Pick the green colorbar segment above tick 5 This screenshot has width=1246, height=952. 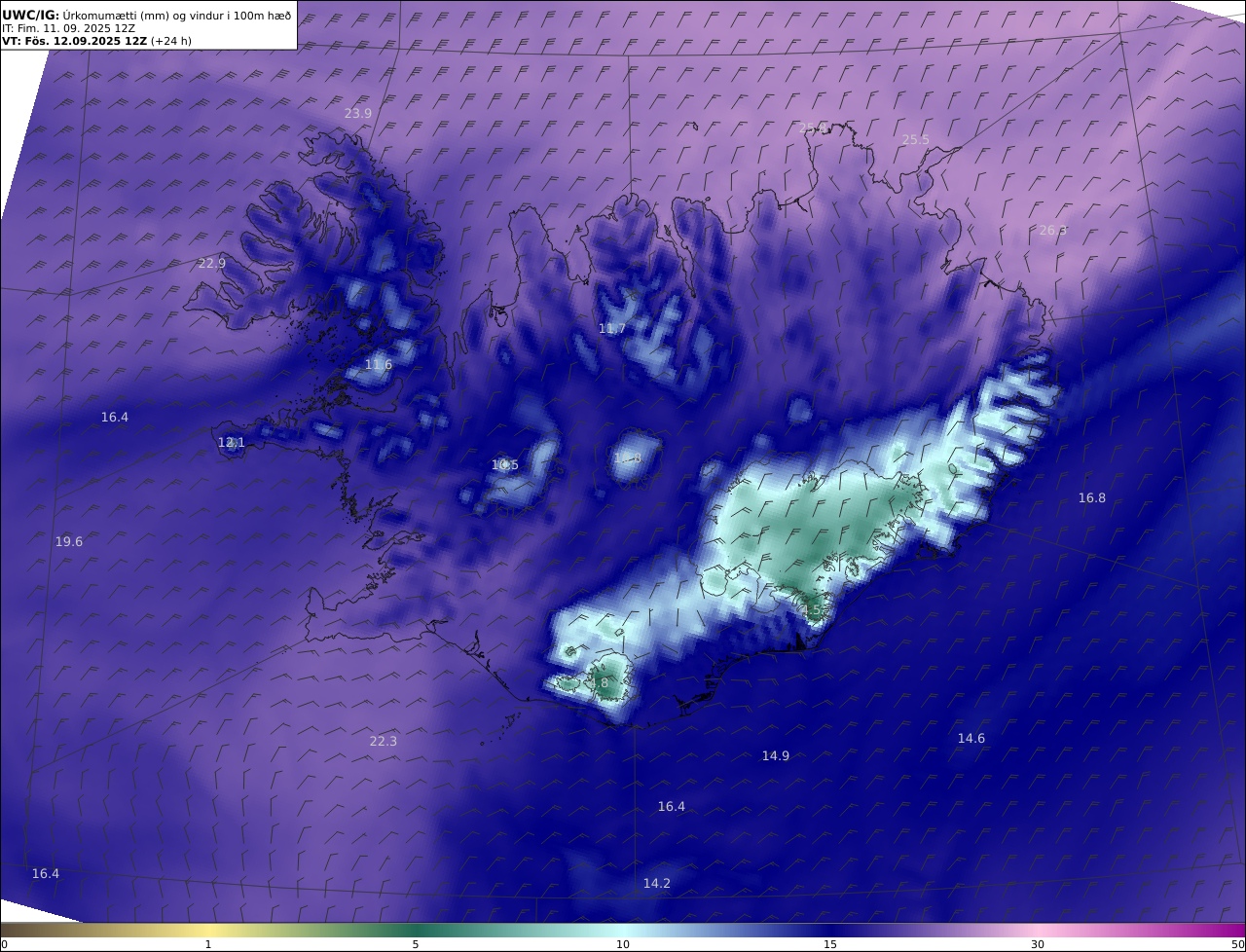click(416, 930)
